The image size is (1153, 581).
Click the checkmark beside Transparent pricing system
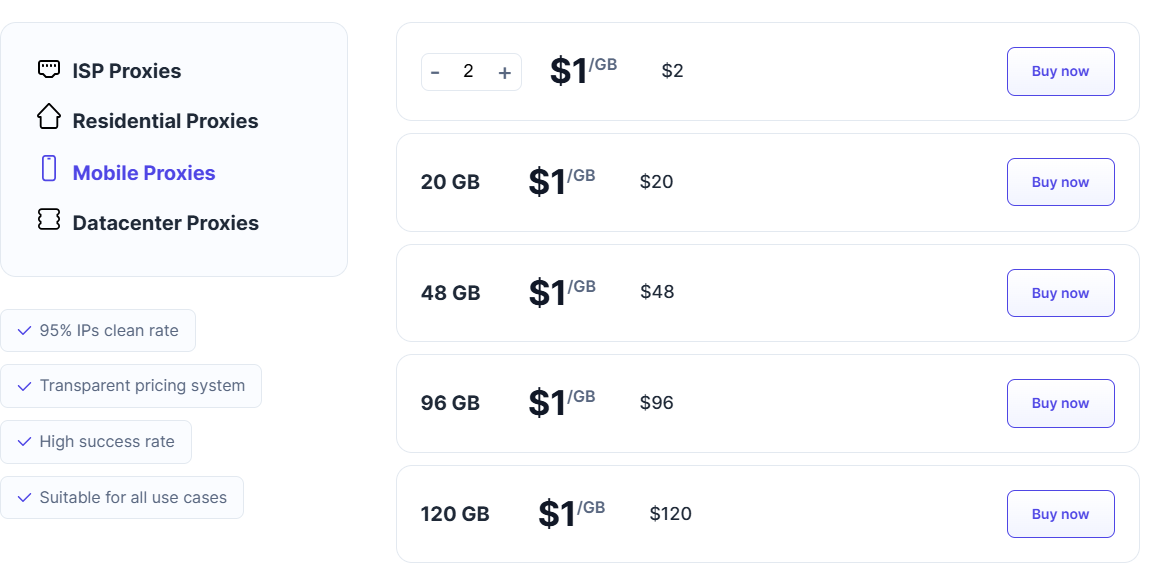click(x=25, y=386)
